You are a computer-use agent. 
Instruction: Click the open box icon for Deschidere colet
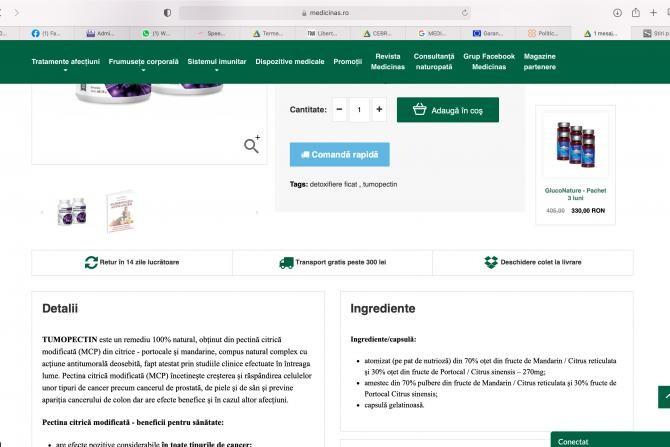(491, 262)
